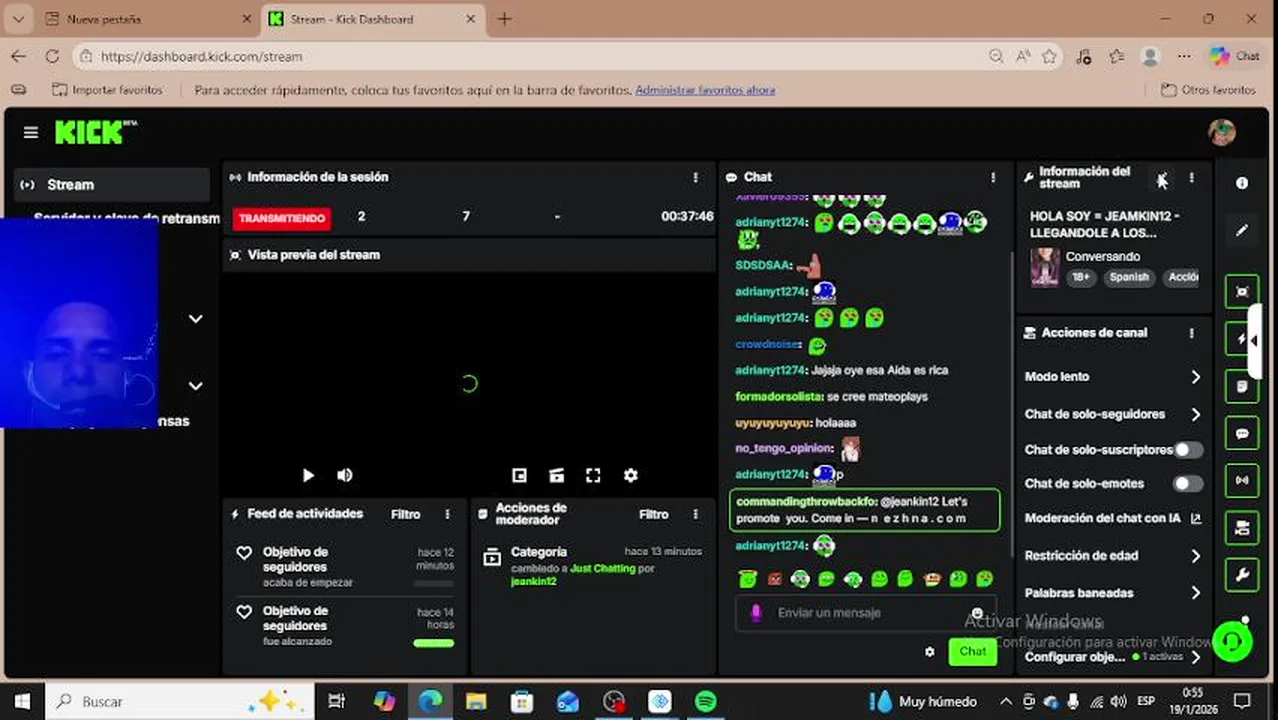Open the Kick hamburger menu
Viewport: 1278px width, 720px height.
click(31, 133)
